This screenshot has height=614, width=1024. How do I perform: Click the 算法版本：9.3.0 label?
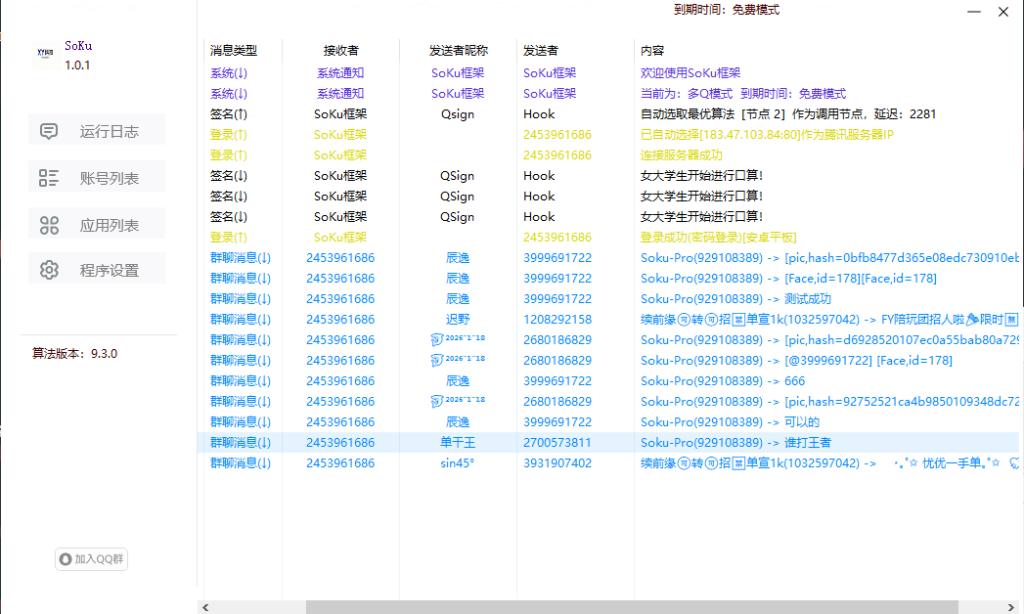(x=75, y=353)
